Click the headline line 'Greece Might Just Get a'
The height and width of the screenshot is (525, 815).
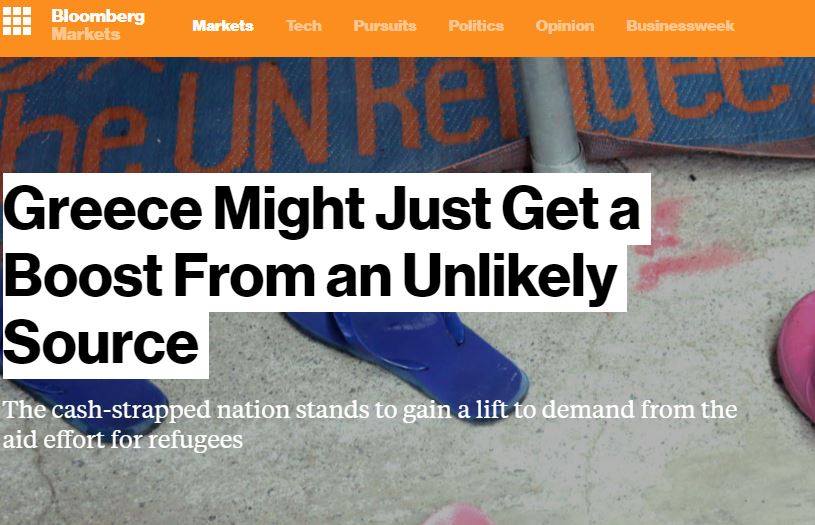pos(322,209)
